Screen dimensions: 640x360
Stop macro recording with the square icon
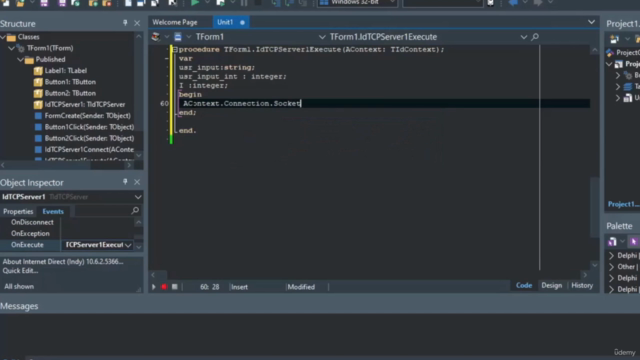tap(175, 287)
